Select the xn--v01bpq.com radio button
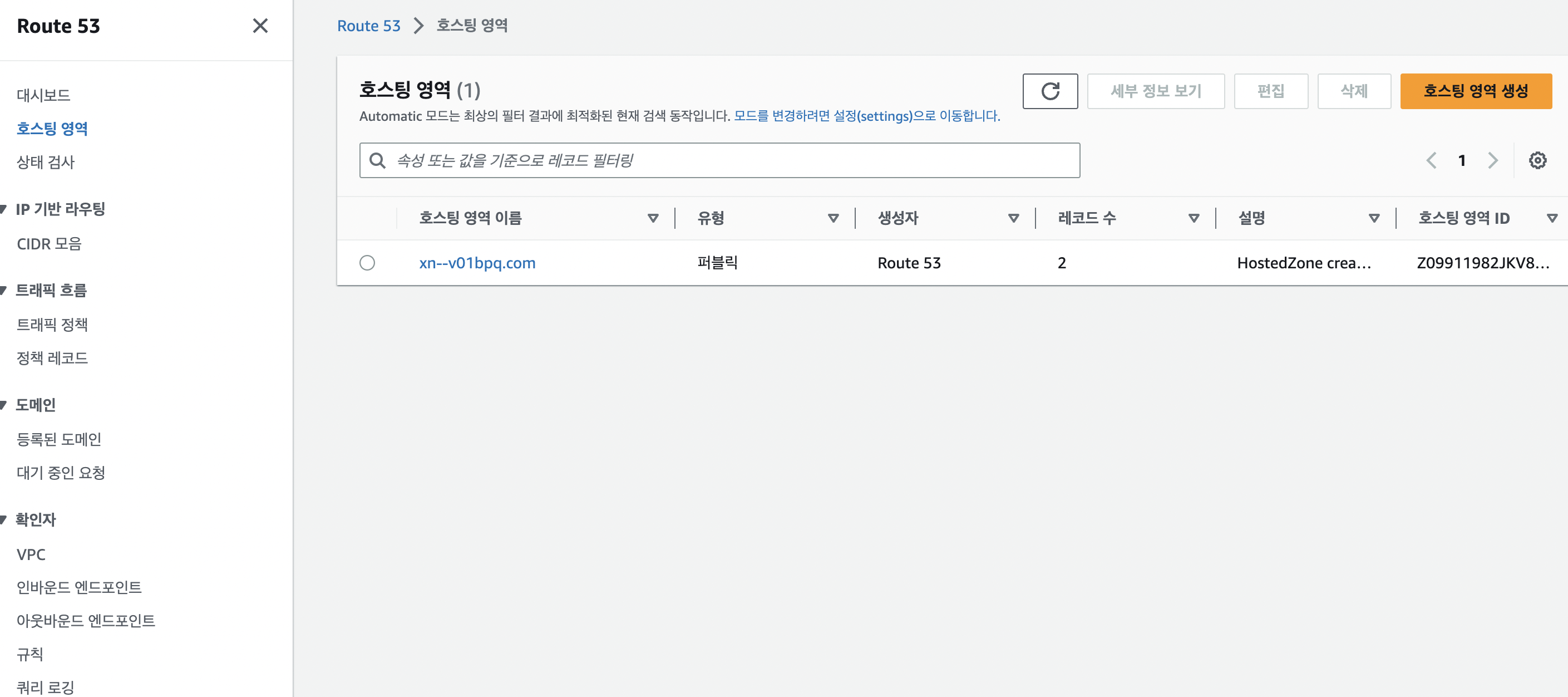 click(367, 263)
